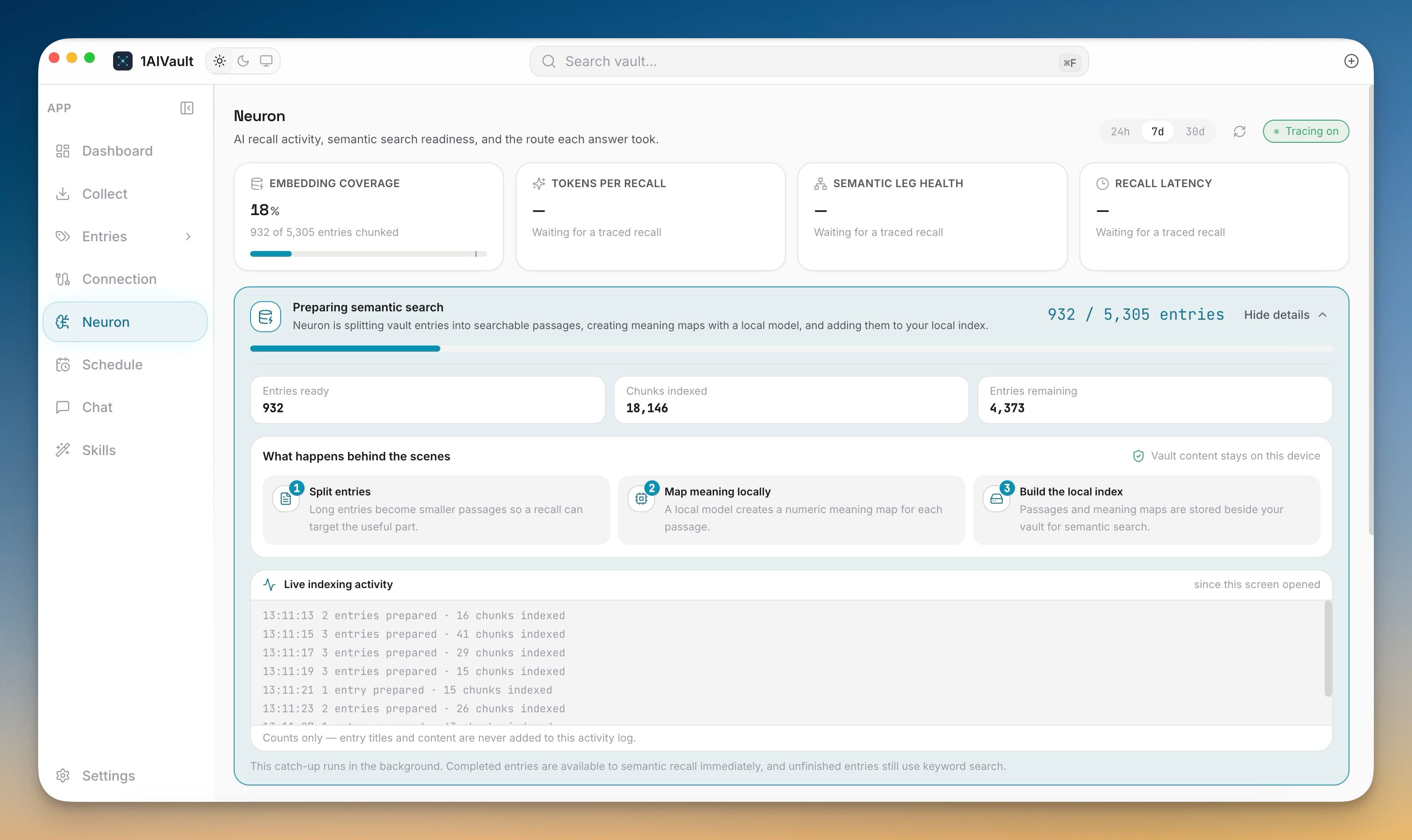Open Dashboard in the sidebar
1412x840 pixels.
pyautogui.click(x=125, y=150)
